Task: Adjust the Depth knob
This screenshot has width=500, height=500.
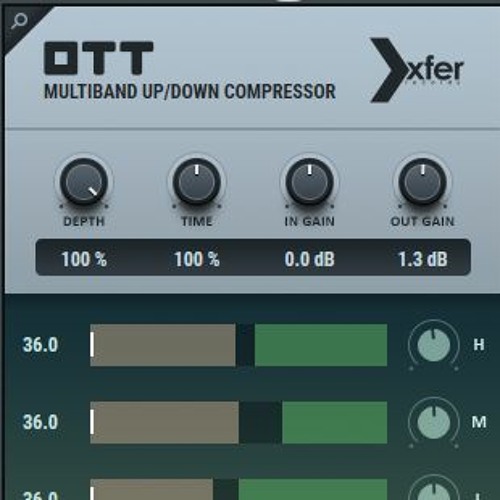Action: click(84, 182)
